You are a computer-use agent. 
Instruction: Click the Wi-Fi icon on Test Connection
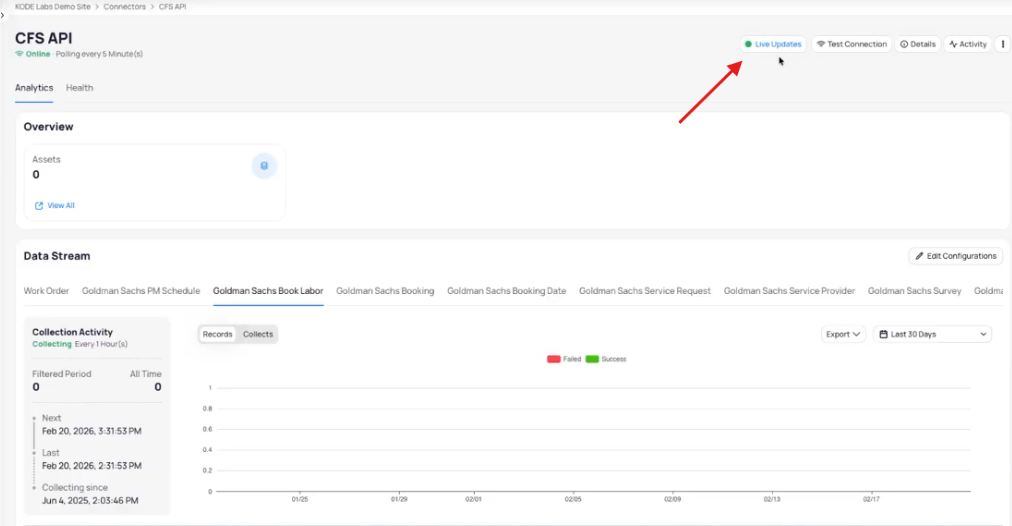821,44
